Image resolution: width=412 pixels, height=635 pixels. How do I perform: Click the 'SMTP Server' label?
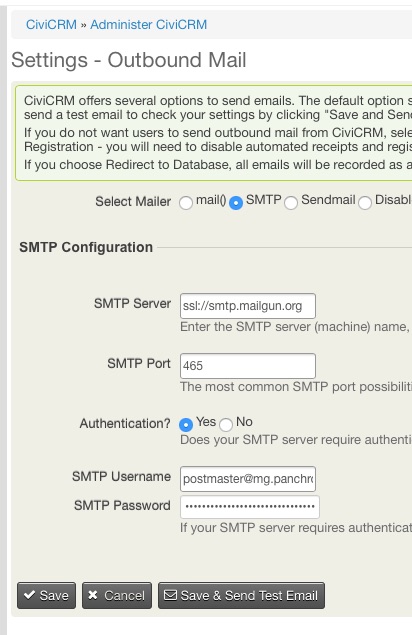coord(132,303)
